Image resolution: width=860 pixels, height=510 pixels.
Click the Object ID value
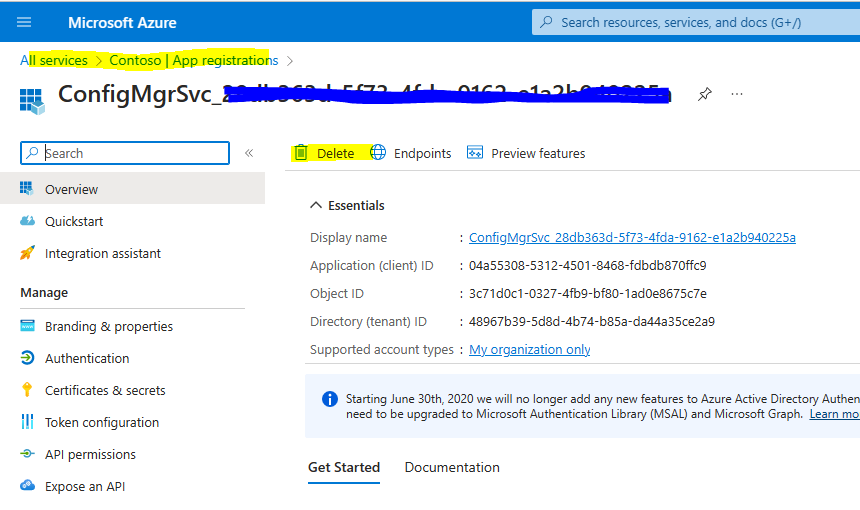[x=587, y=293]
